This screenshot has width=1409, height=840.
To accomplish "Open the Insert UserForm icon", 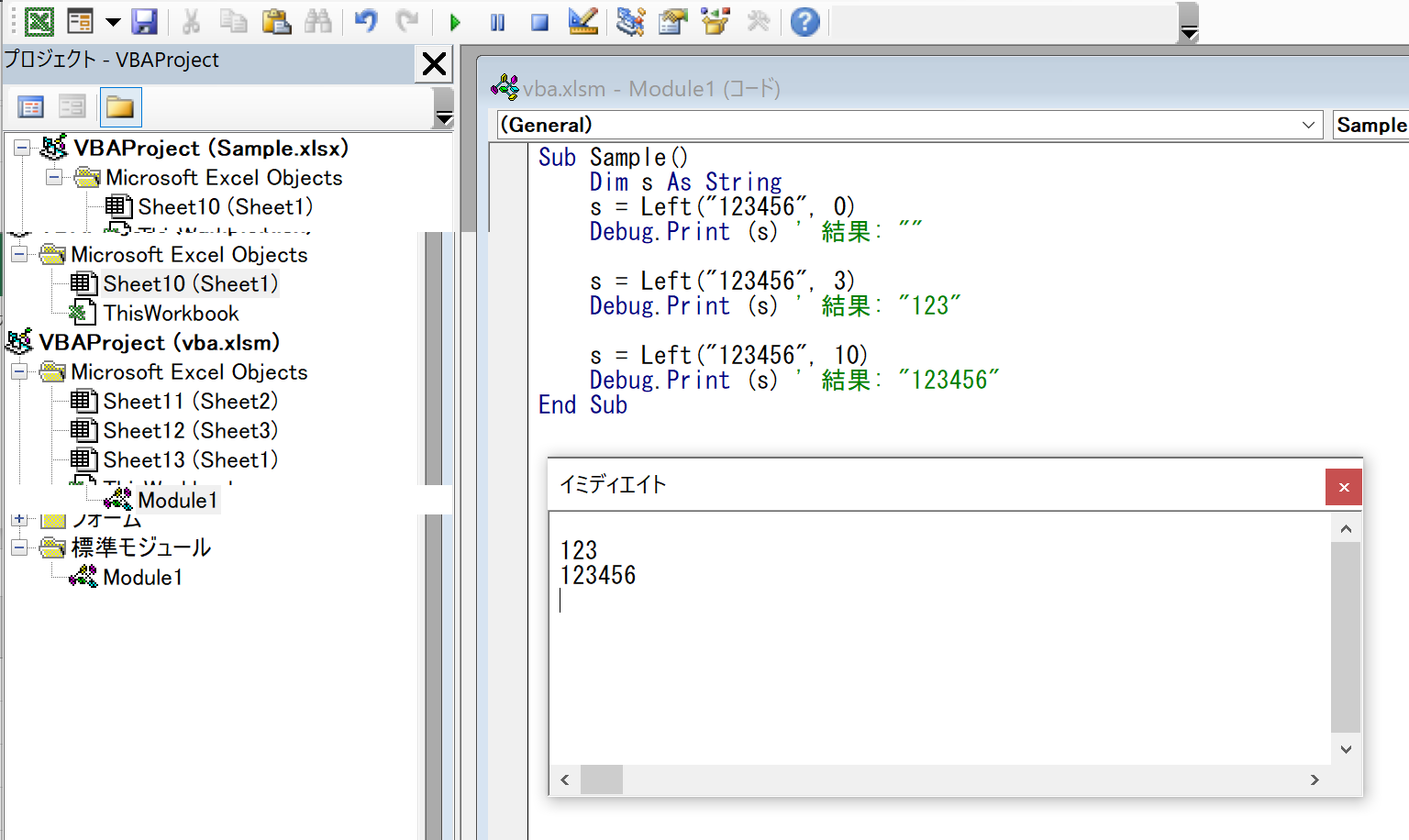I will (81, 21).
